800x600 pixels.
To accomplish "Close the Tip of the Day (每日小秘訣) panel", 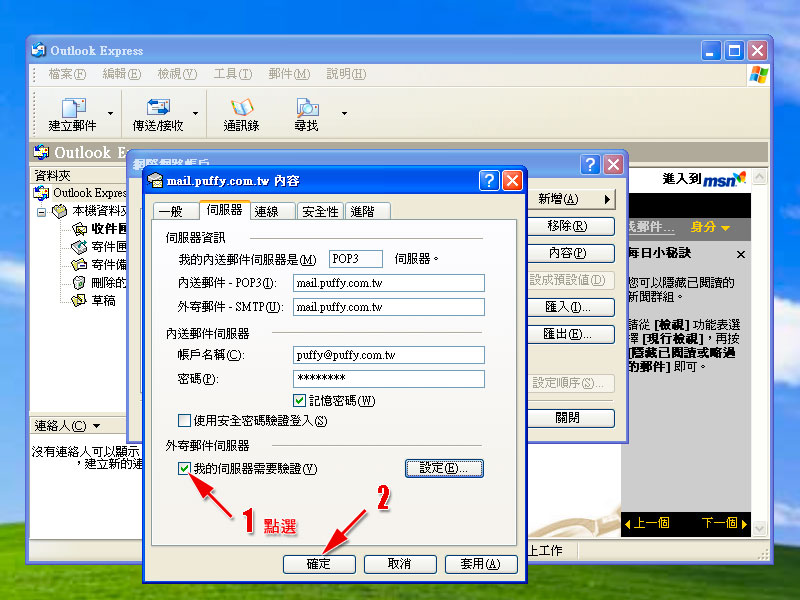I will tap(741, 254).
